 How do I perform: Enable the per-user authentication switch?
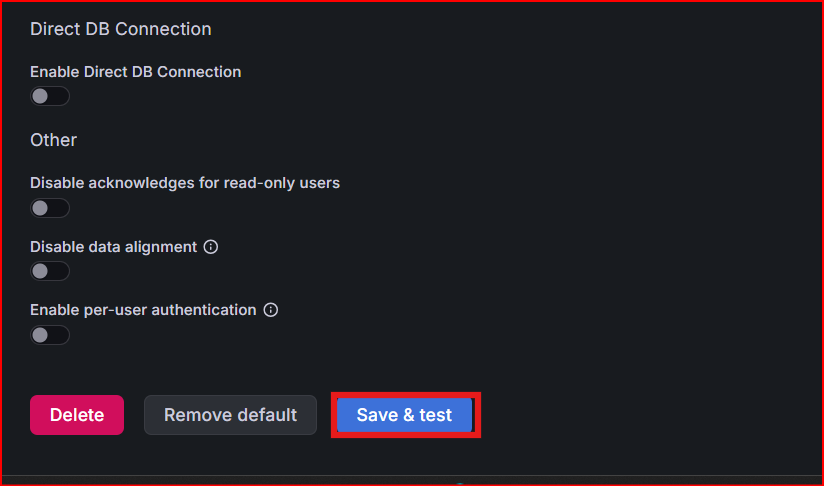tap(50, 335)
